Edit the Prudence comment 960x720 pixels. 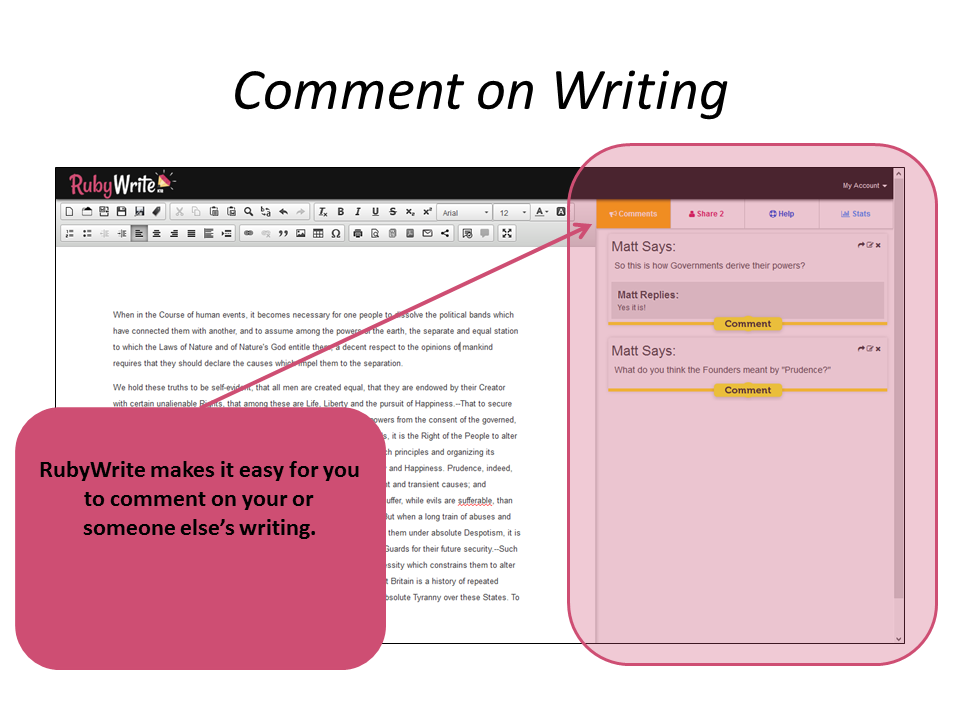click(x=869, y=348)
